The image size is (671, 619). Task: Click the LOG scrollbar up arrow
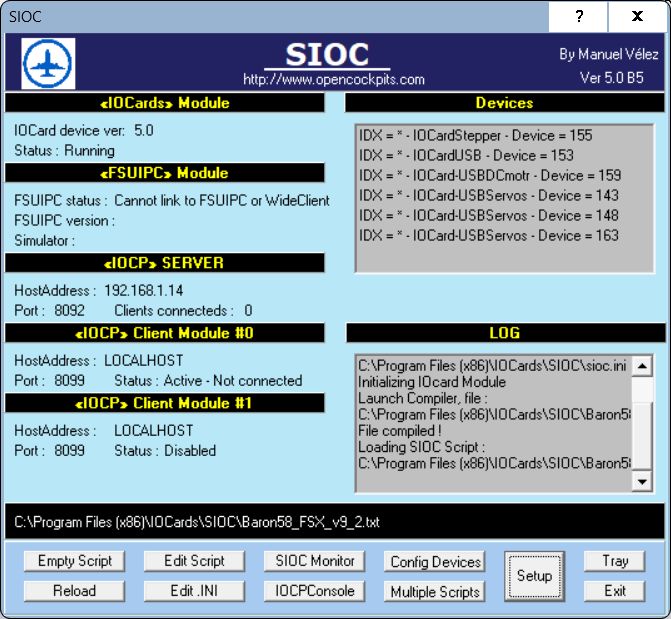[x=642, y=366]
